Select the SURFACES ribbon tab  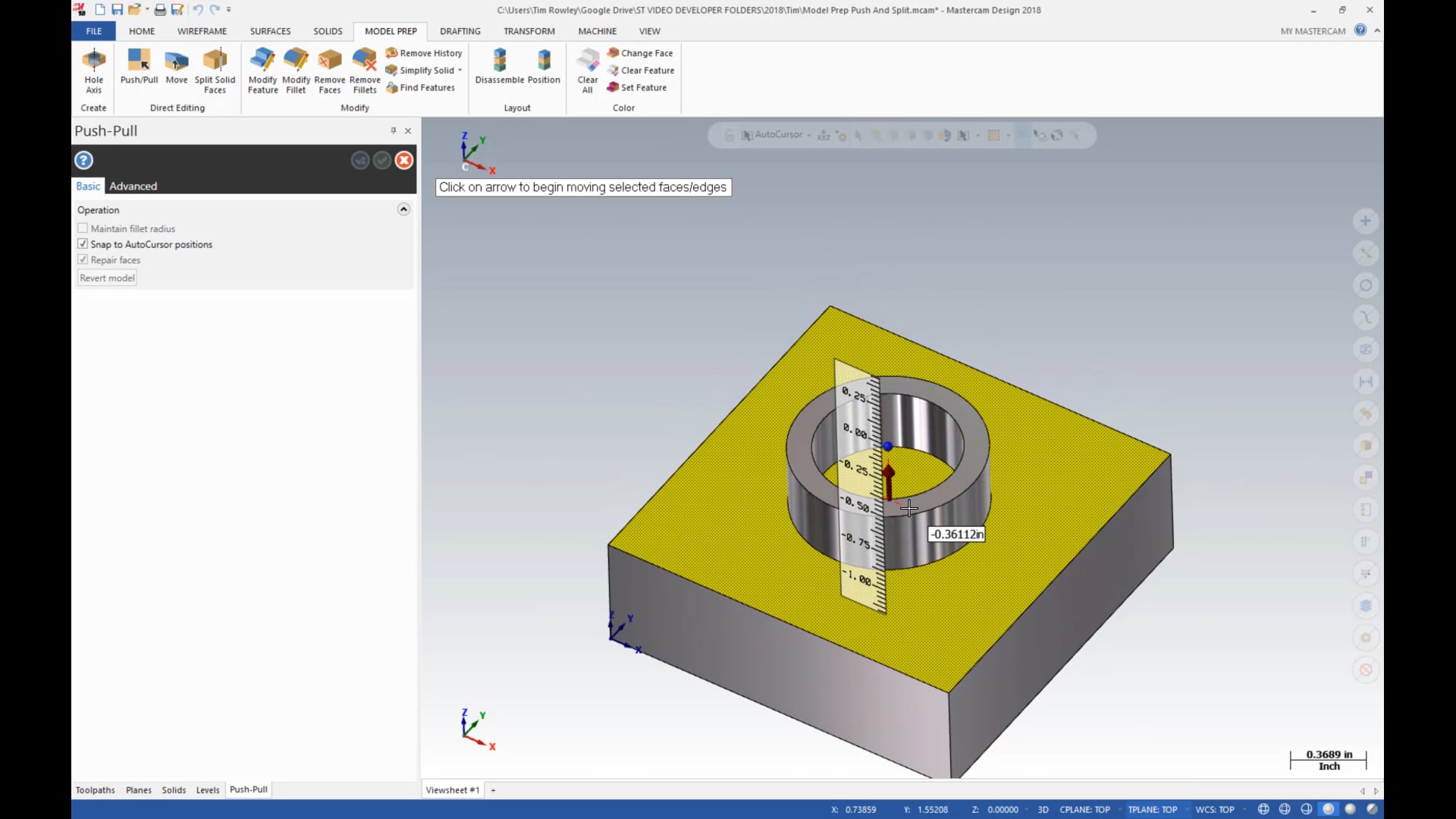pyautogui.click(x=271, y=31)
